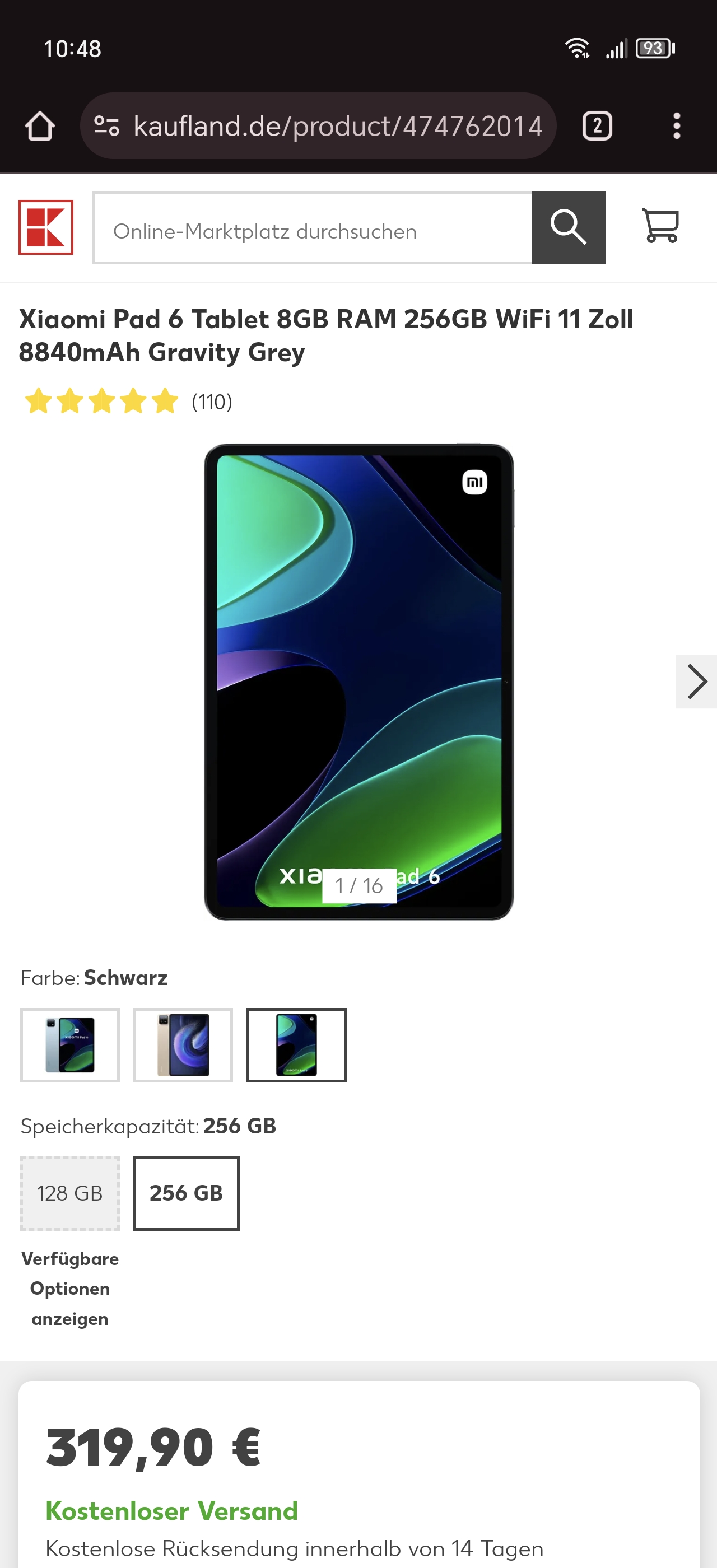Click the Online-Marktplatz search field
The width and height of the screenshot is (717, 1568).
(x=313, y=228)
